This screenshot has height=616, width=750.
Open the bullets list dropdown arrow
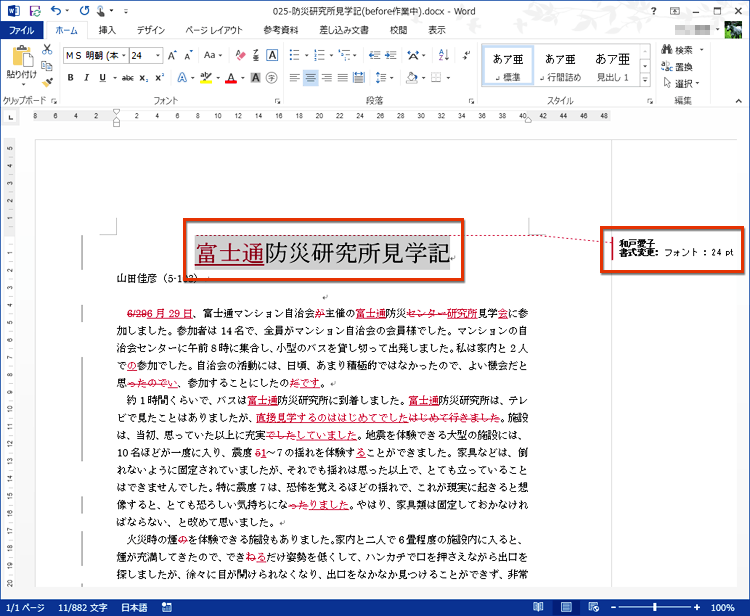coord(306,55)
